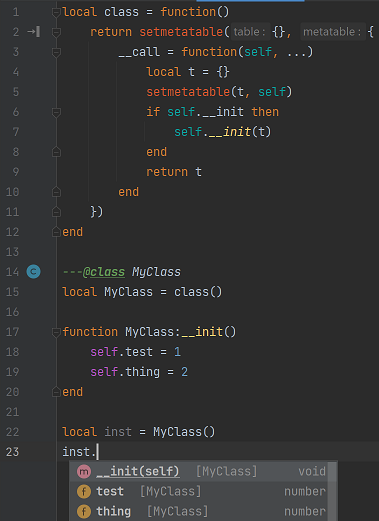The width and height of the screenshot is (379, 521).
Task: Click the class gutter icon on line 14
Action: [x=33, y=272]
